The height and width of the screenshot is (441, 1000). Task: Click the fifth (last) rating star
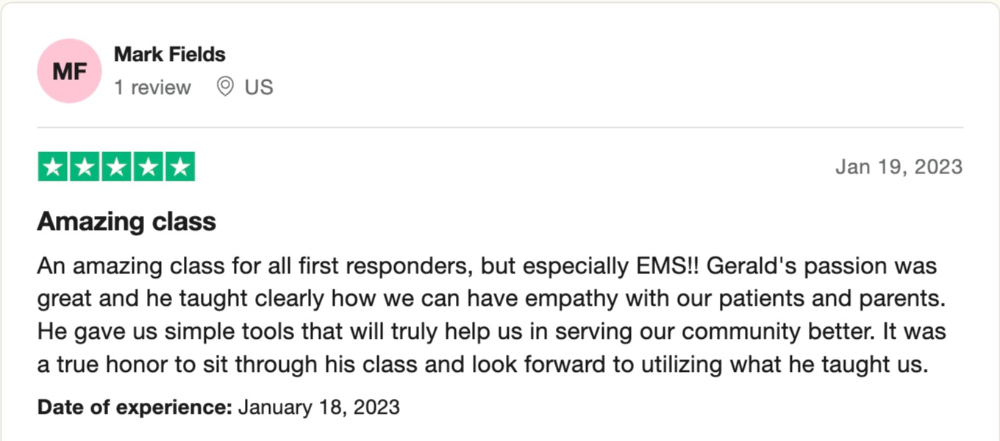180,167
